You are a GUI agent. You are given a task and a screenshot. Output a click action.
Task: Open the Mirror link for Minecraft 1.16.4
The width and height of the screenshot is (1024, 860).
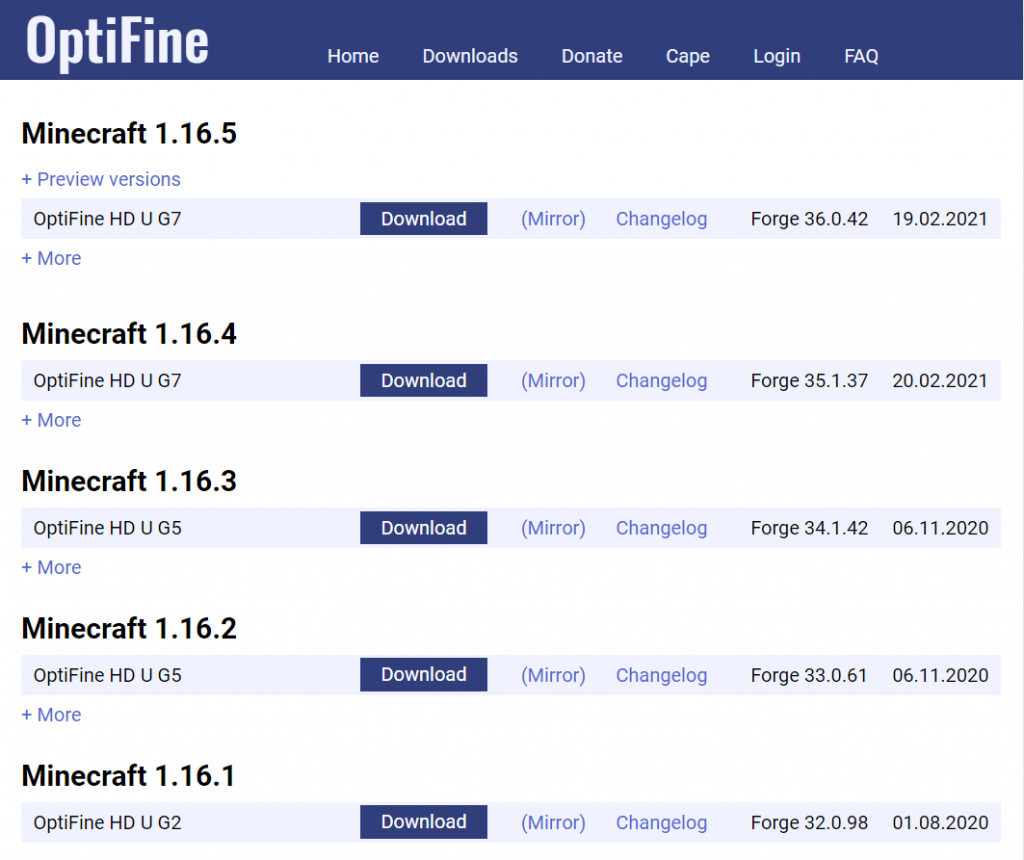tap(553, 381)
